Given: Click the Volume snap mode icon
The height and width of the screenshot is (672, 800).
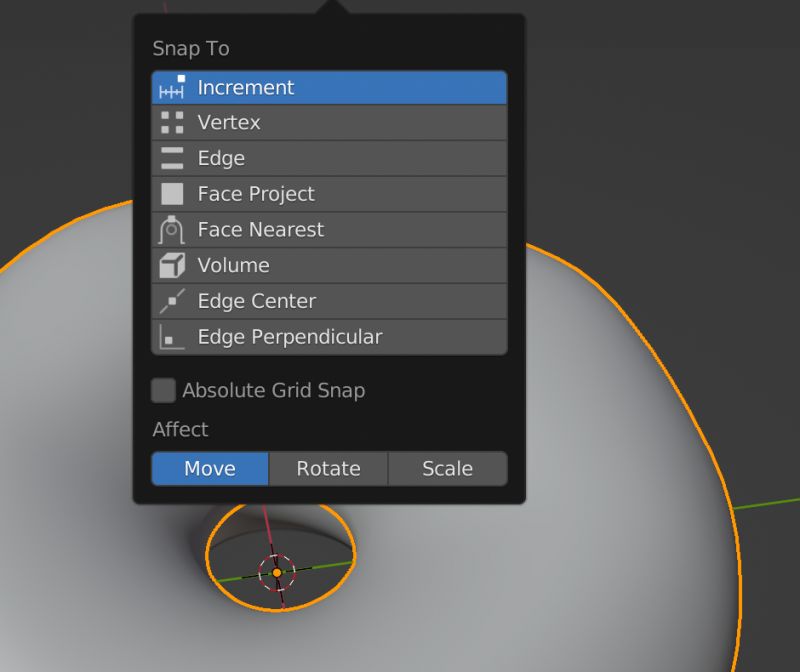Looking at the screenshot, I should 170,265.
